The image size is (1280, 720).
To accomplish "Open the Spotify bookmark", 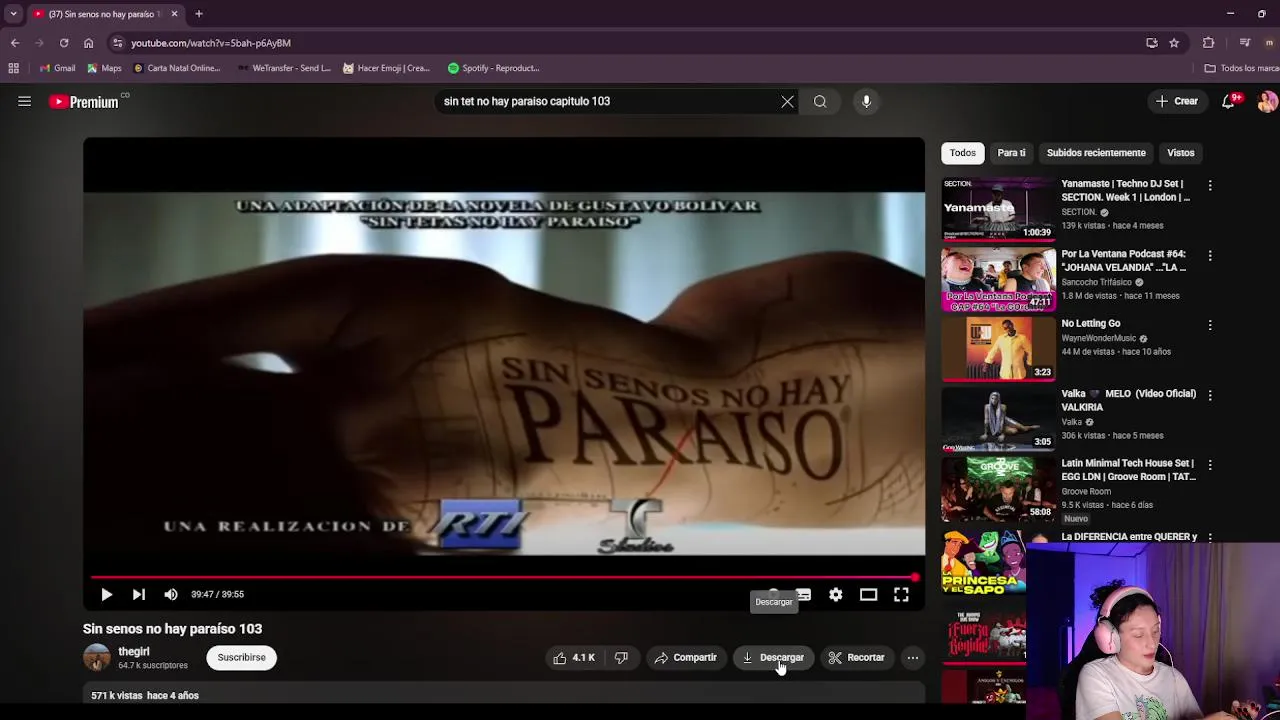I will tap(493, 68).
